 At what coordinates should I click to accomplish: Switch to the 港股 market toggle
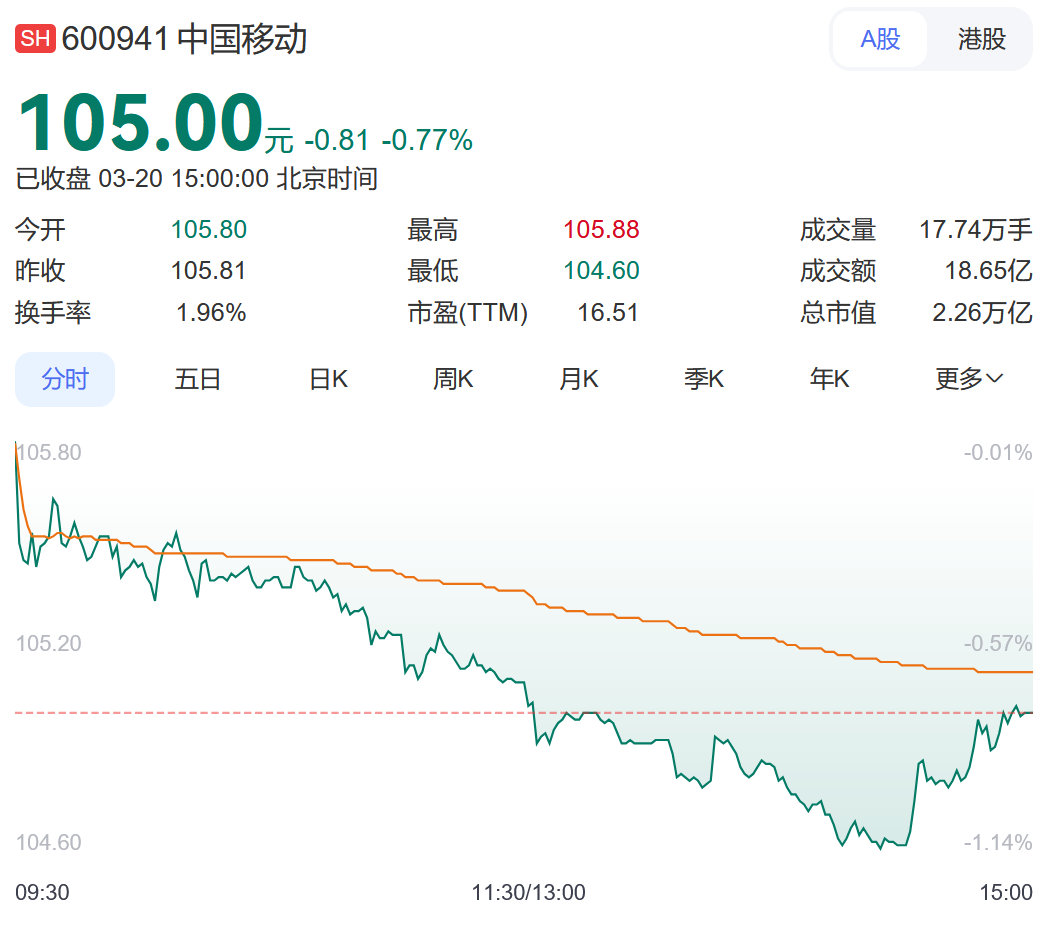[x=981, y=40]
